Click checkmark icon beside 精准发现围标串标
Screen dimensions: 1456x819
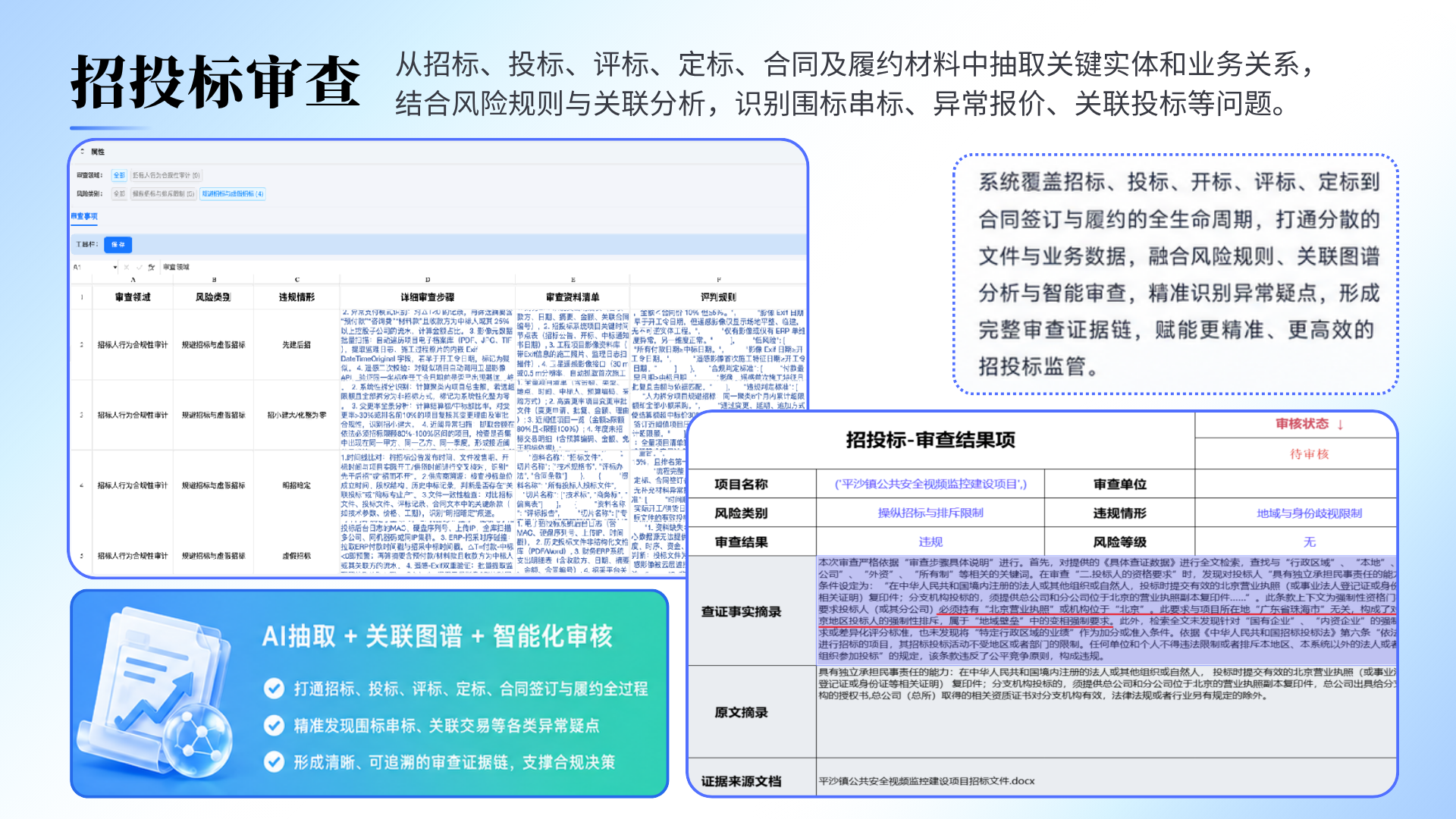click(274, 726)
